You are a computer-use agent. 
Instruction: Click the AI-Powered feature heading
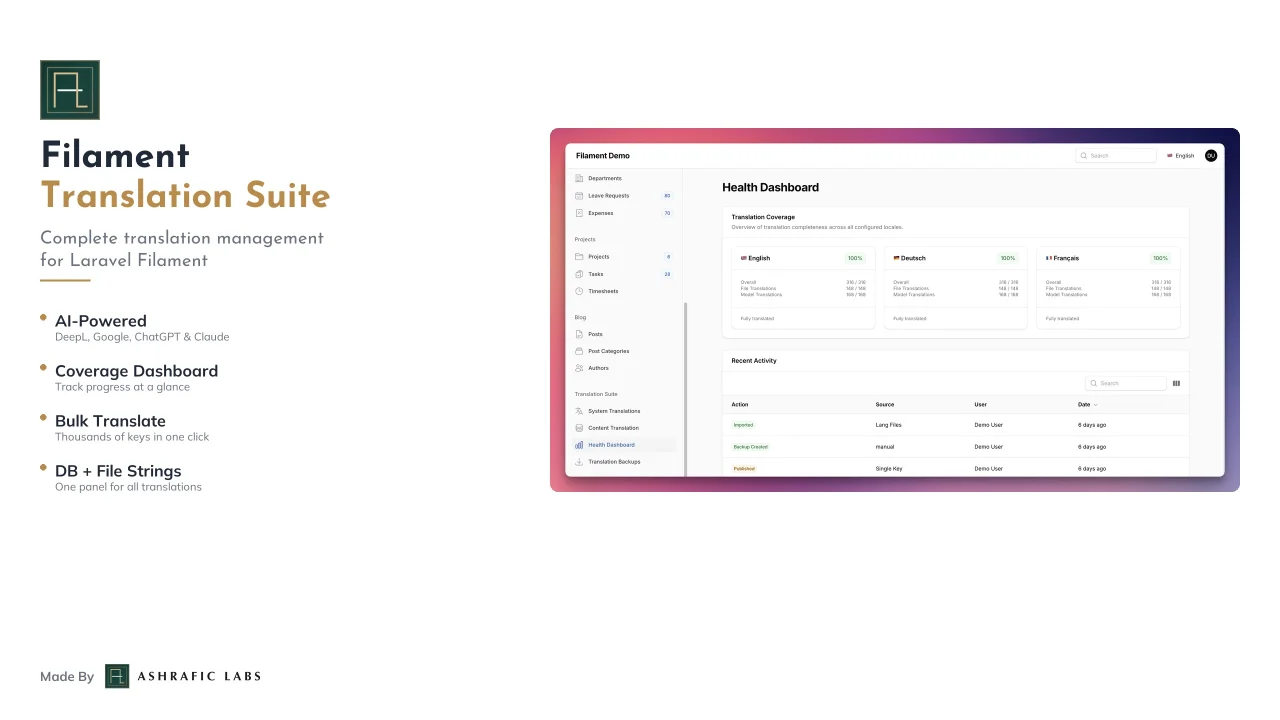(101, 321)
